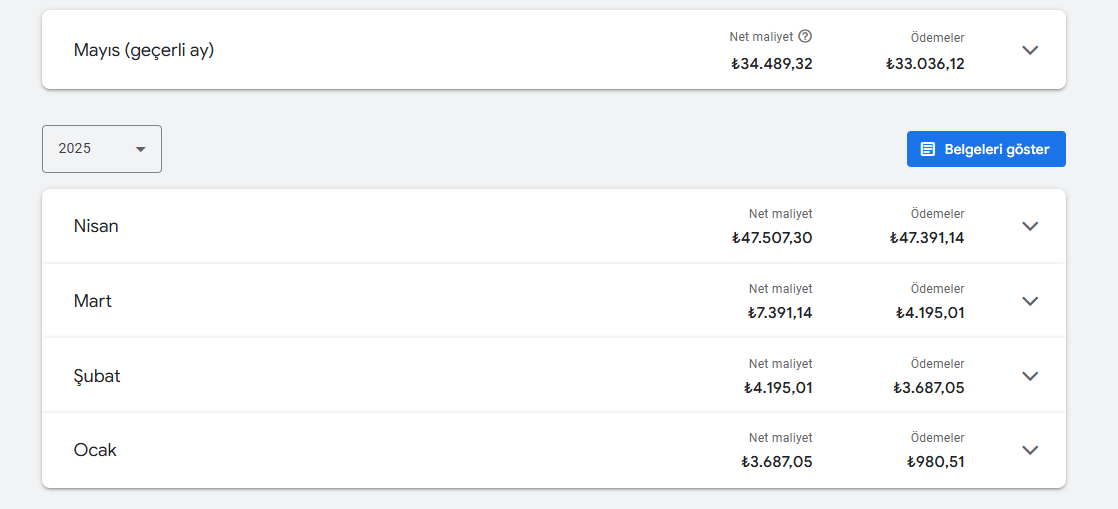Click the dropdown arrow beside 2025
Screen dimensions: 1118x509
click(x=140, y=149)
